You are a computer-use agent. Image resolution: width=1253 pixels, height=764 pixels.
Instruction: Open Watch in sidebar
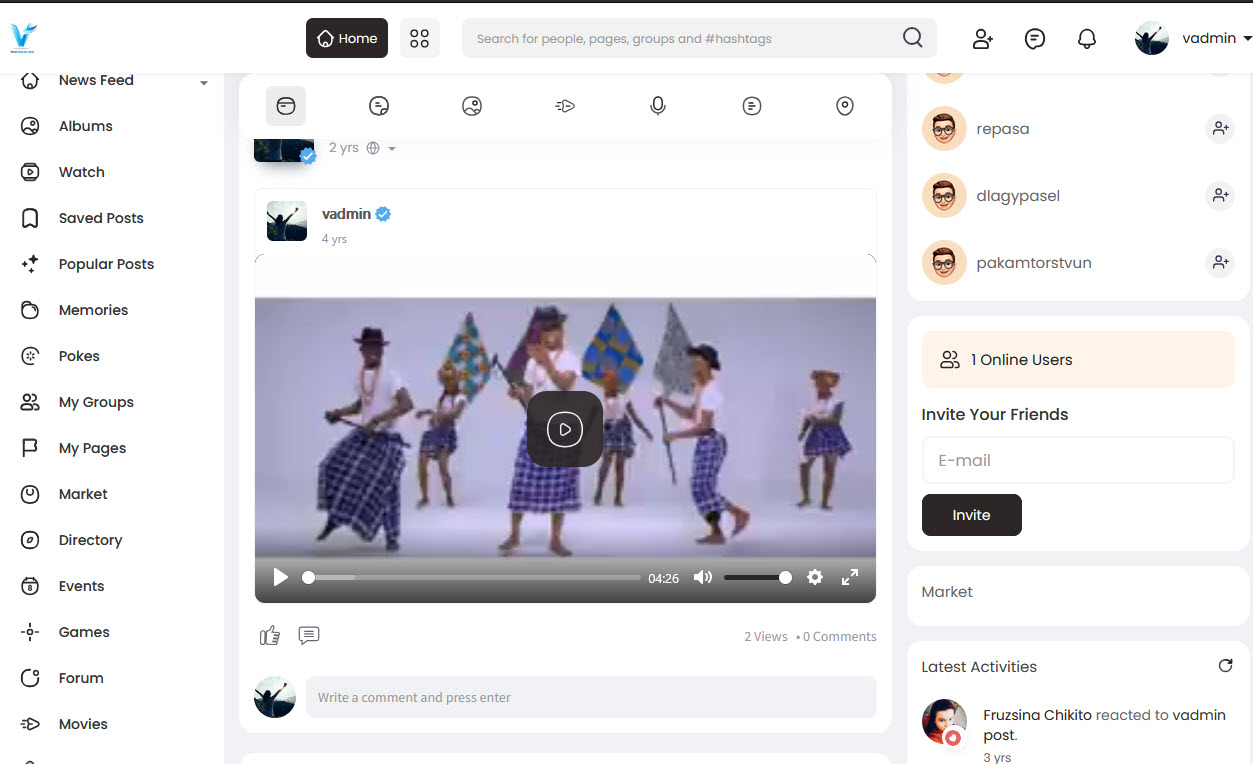pos(81,172)
